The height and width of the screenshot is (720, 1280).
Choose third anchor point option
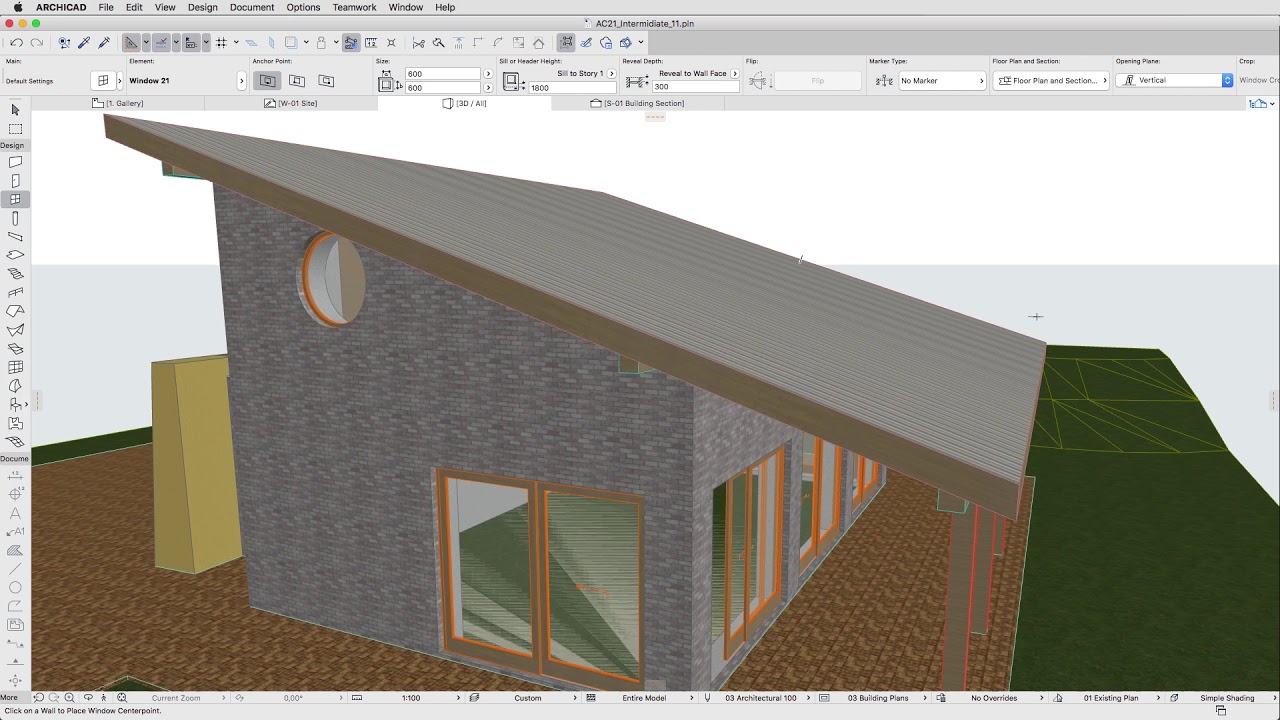click(x=325, y=80)
